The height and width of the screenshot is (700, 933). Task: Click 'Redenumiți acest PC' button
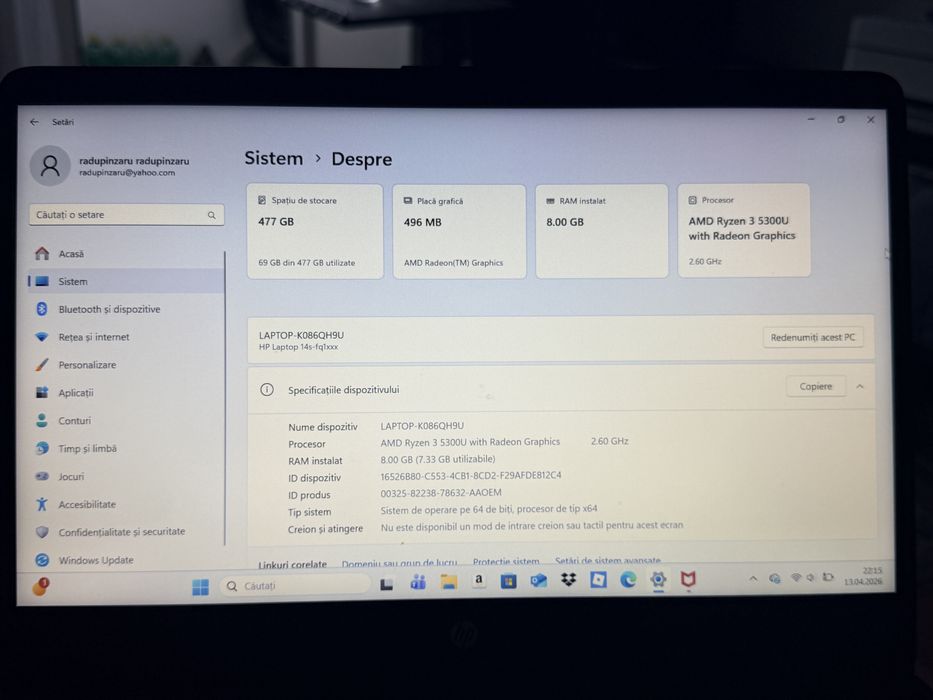tap(813, 338)
